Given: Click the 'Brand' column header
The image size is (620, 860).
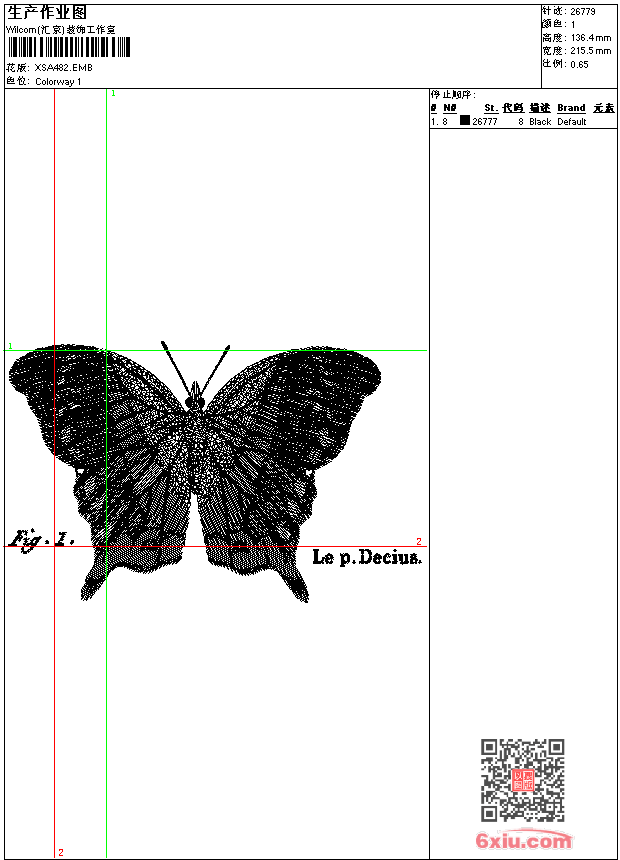Looking at the screenshot, I should (571, 108).
